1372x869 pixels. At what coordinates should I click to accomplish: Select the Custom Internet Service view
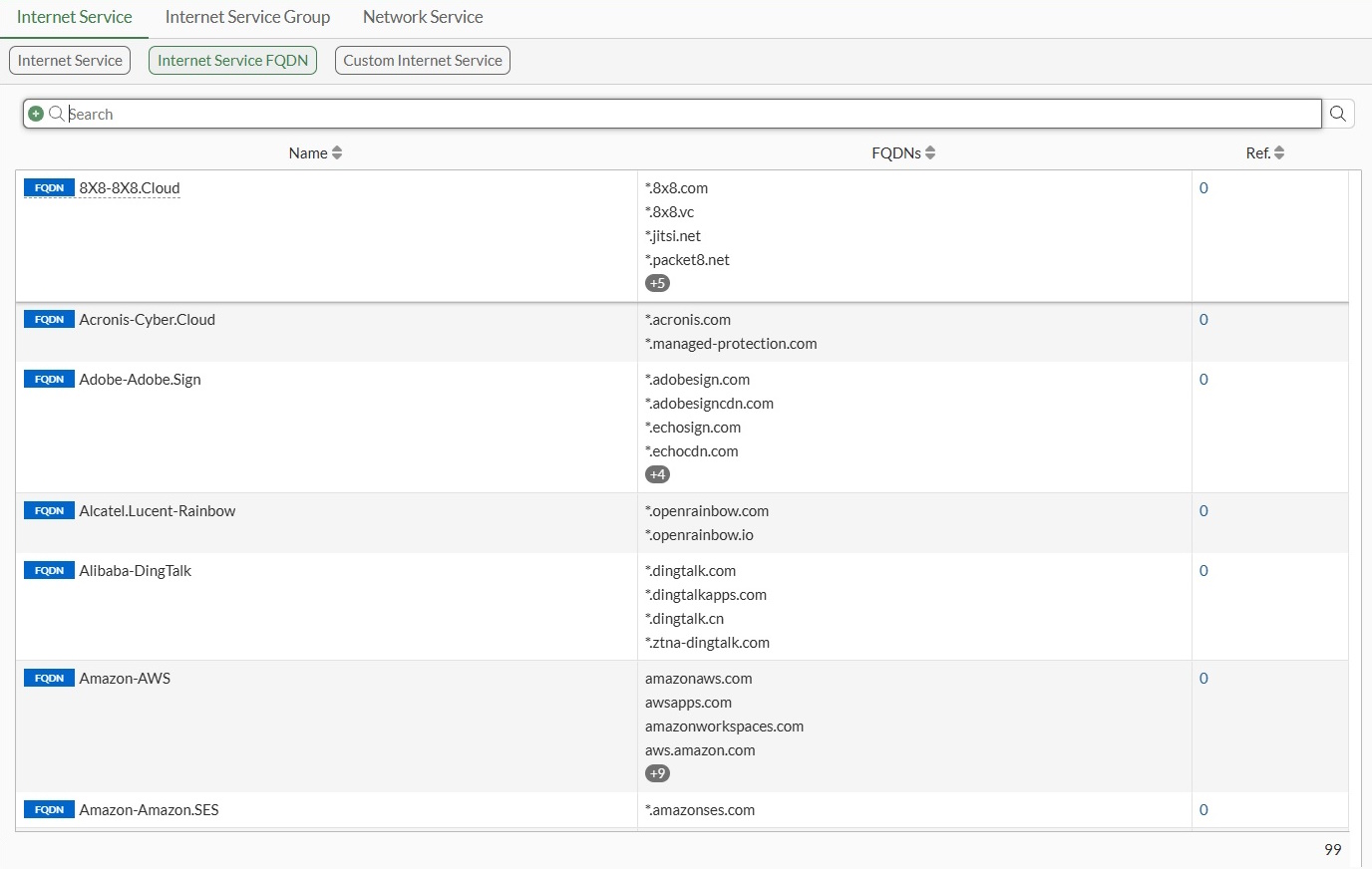click(x=423, y=61)
